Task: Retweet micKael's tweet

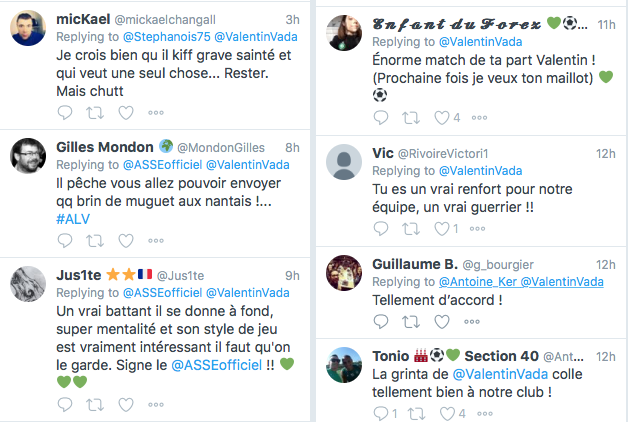Action: 98,115
